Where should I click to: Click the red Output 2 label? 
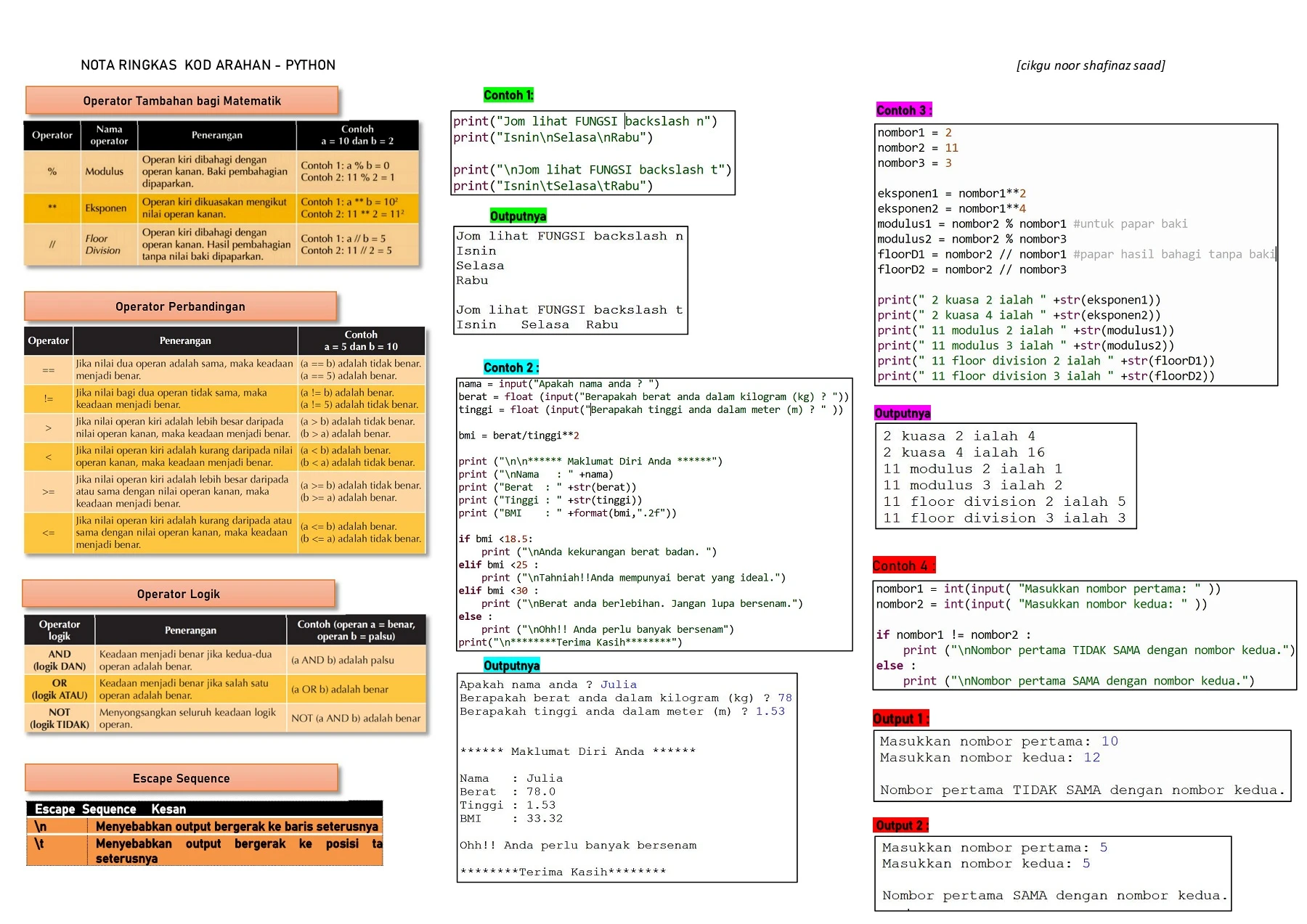(x=901, y=825)
